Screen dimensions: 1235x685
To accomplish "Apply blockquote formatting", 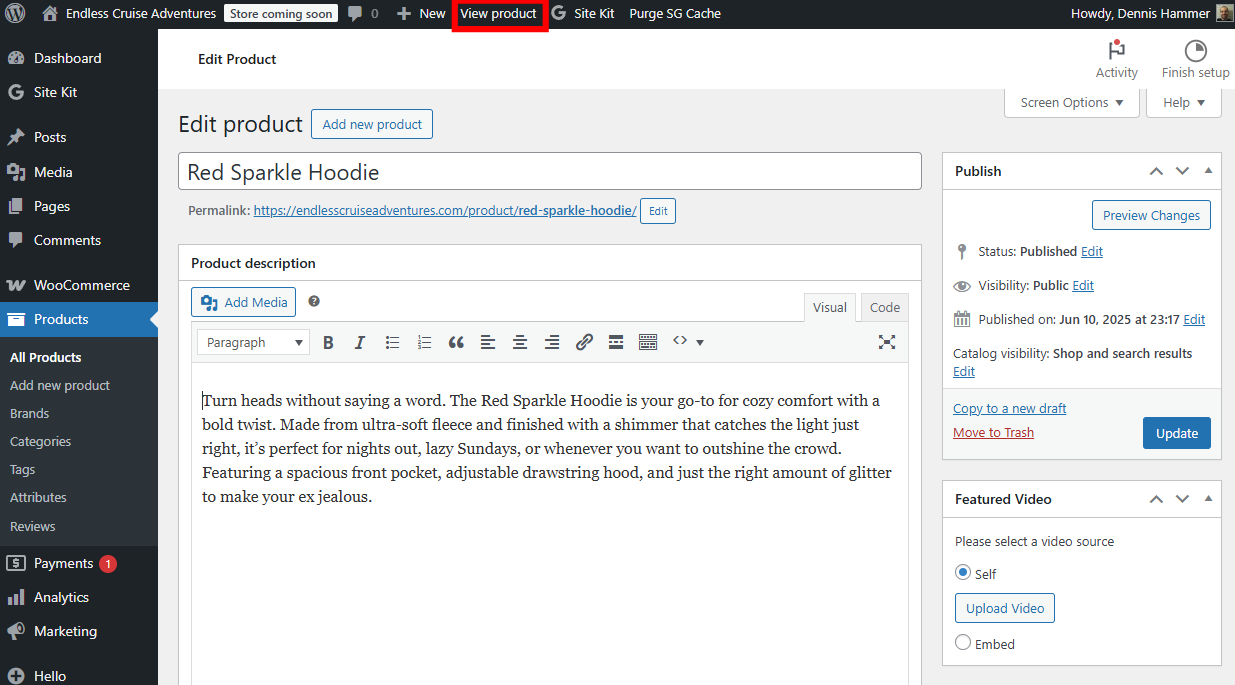I will click(x=456, y=341).
